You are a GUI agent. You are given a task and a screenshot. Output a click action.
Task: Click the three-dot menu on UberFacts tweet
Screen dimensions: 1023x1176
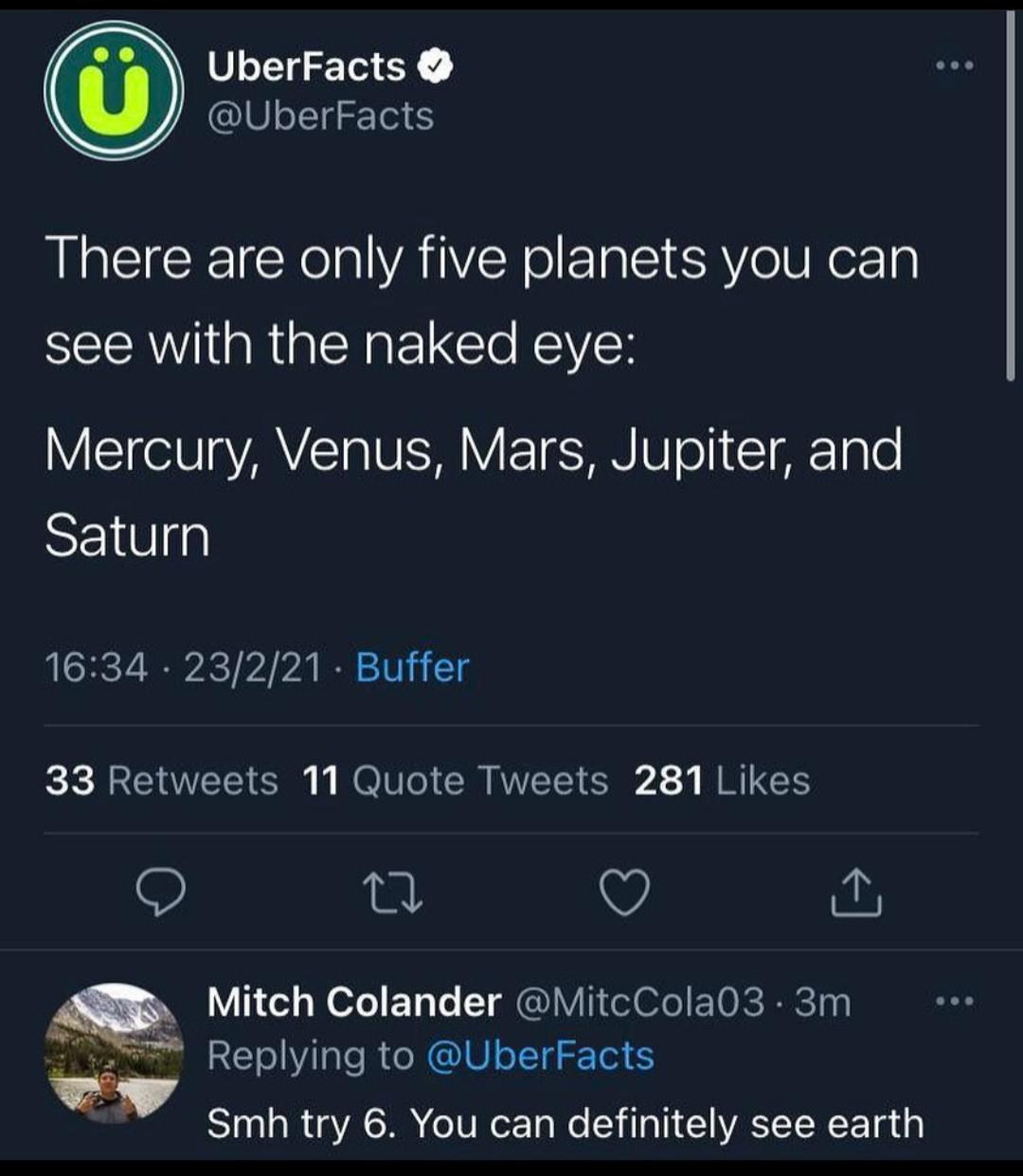pyautogui.click(x=957, y=63)
